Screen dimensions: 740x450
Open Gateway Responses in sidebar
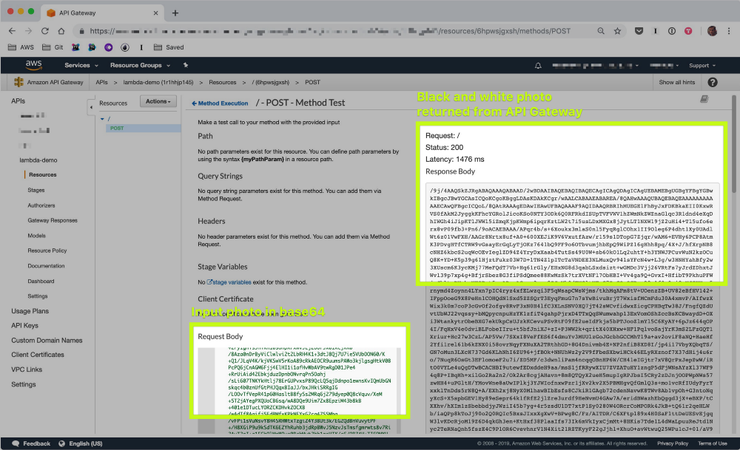(52, 220)
